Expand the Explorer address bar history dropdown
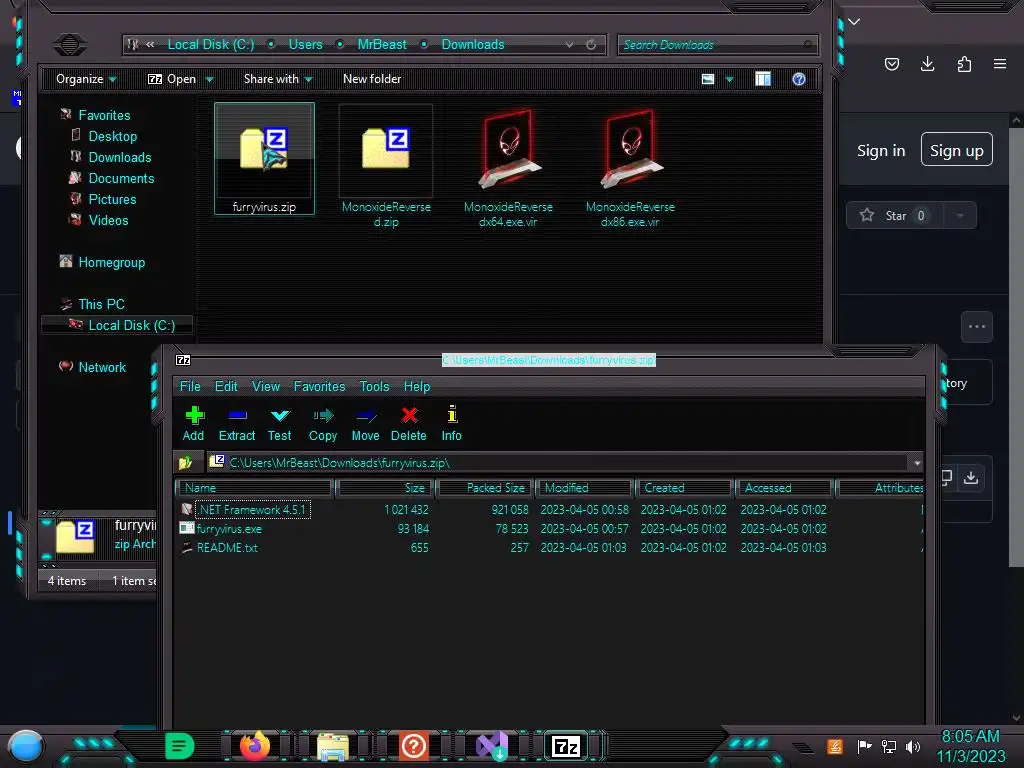1024x768 pixels. [569, 44]
